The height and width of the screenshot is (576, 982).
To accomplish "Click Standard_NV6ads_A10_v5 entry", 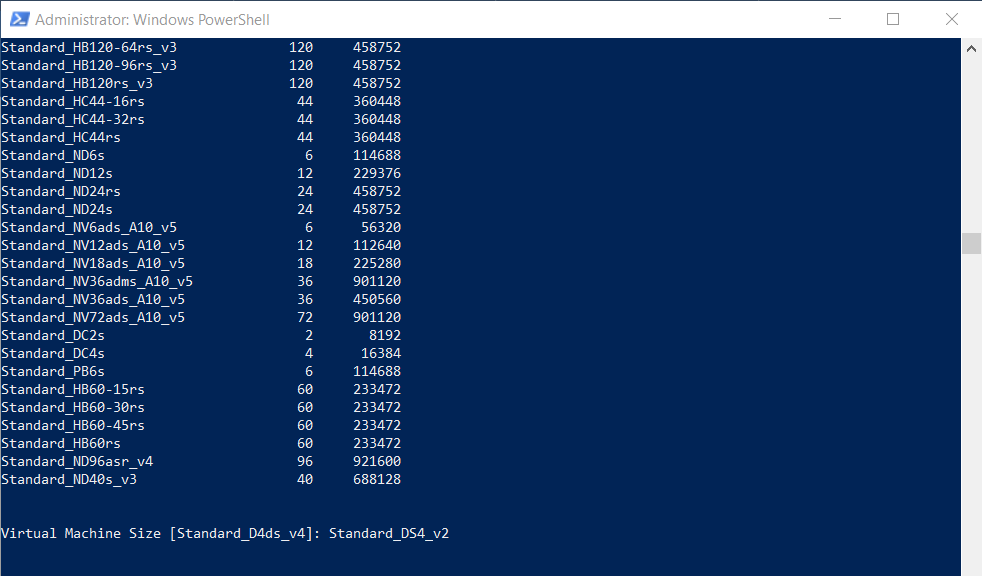I will 89,228.
